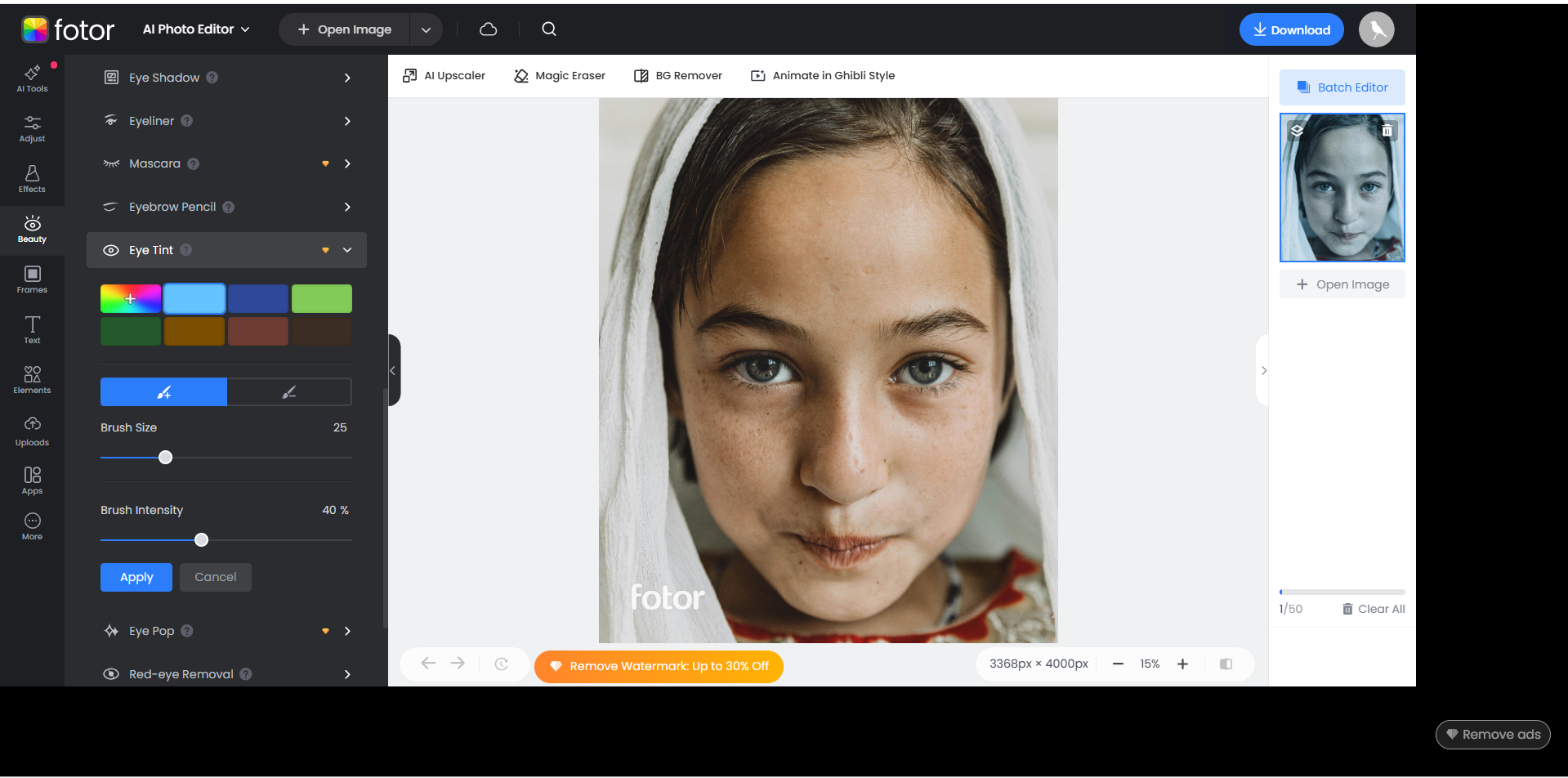Open Animate in Ghibli Style

tap(823, 76)
